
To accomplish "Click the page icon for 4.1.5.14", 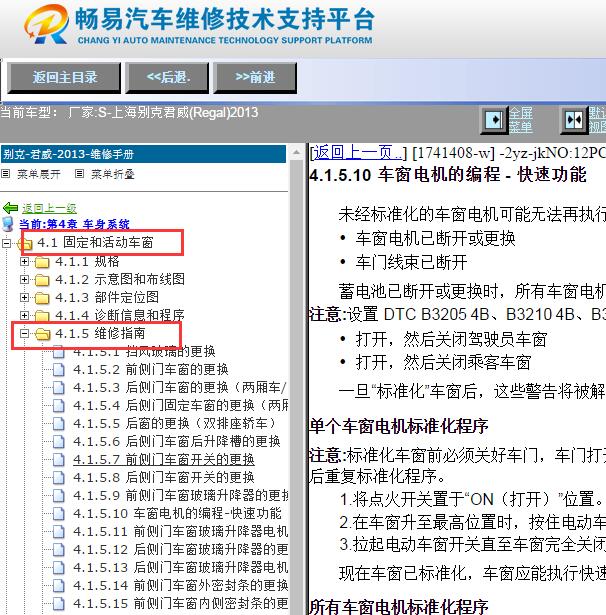I will click(x=59, y=586).
